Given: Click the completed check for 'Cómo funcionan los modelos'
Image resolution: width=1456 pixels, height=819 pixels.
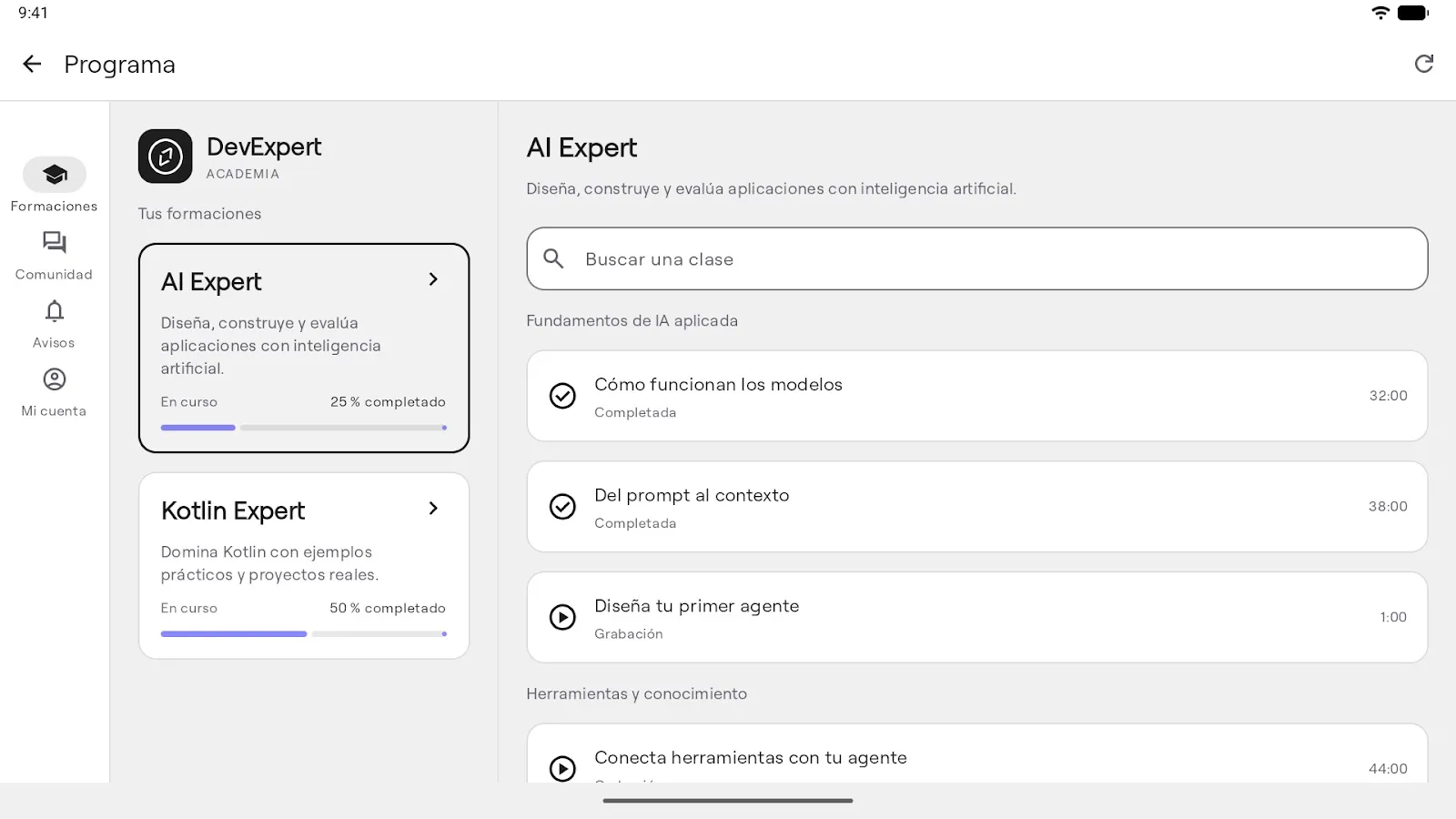Looking at the screenshot, I should click(562, 396).
